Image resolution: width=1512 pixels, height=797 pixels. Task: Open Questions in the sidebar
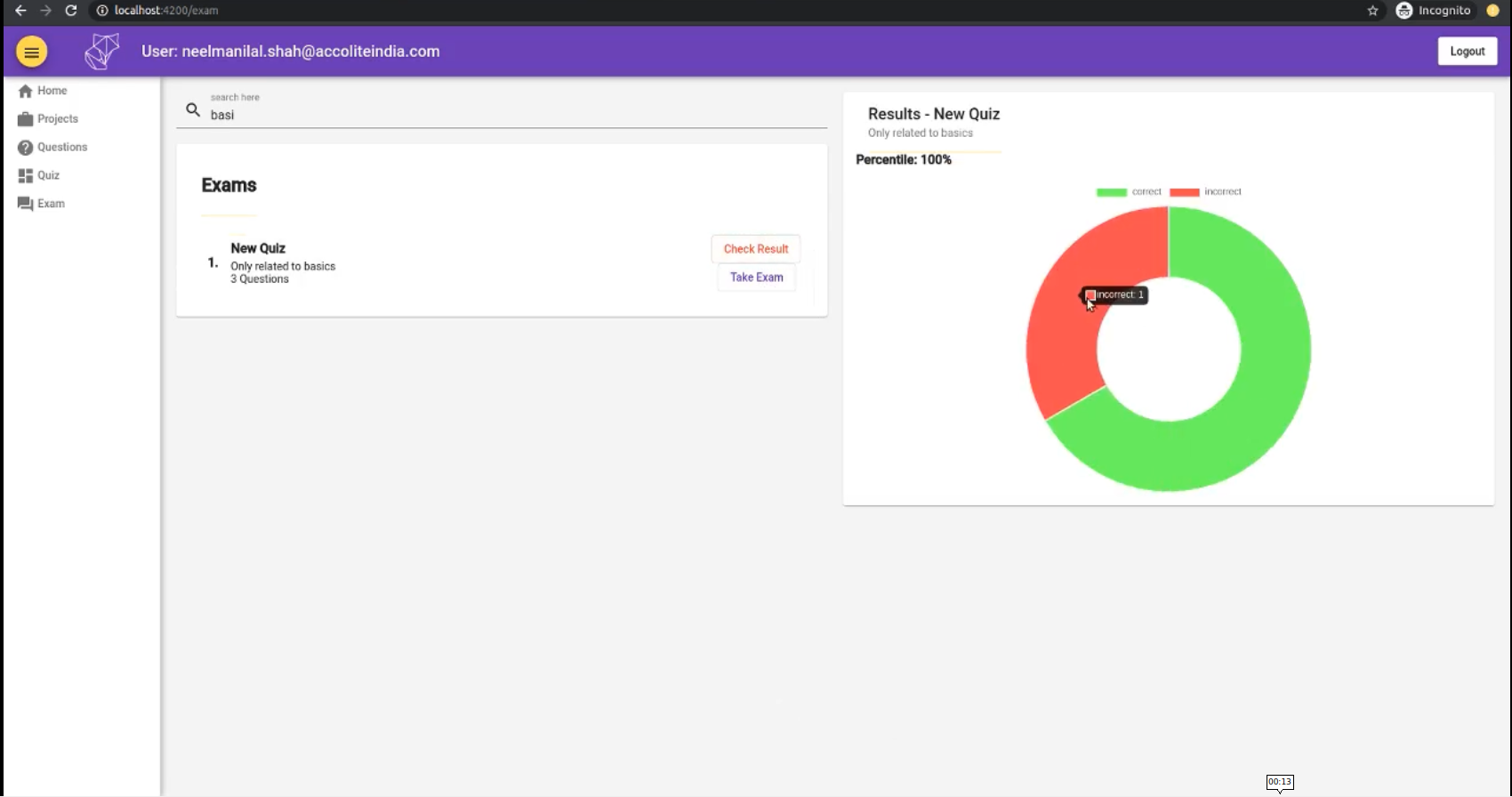coord(62,148)
